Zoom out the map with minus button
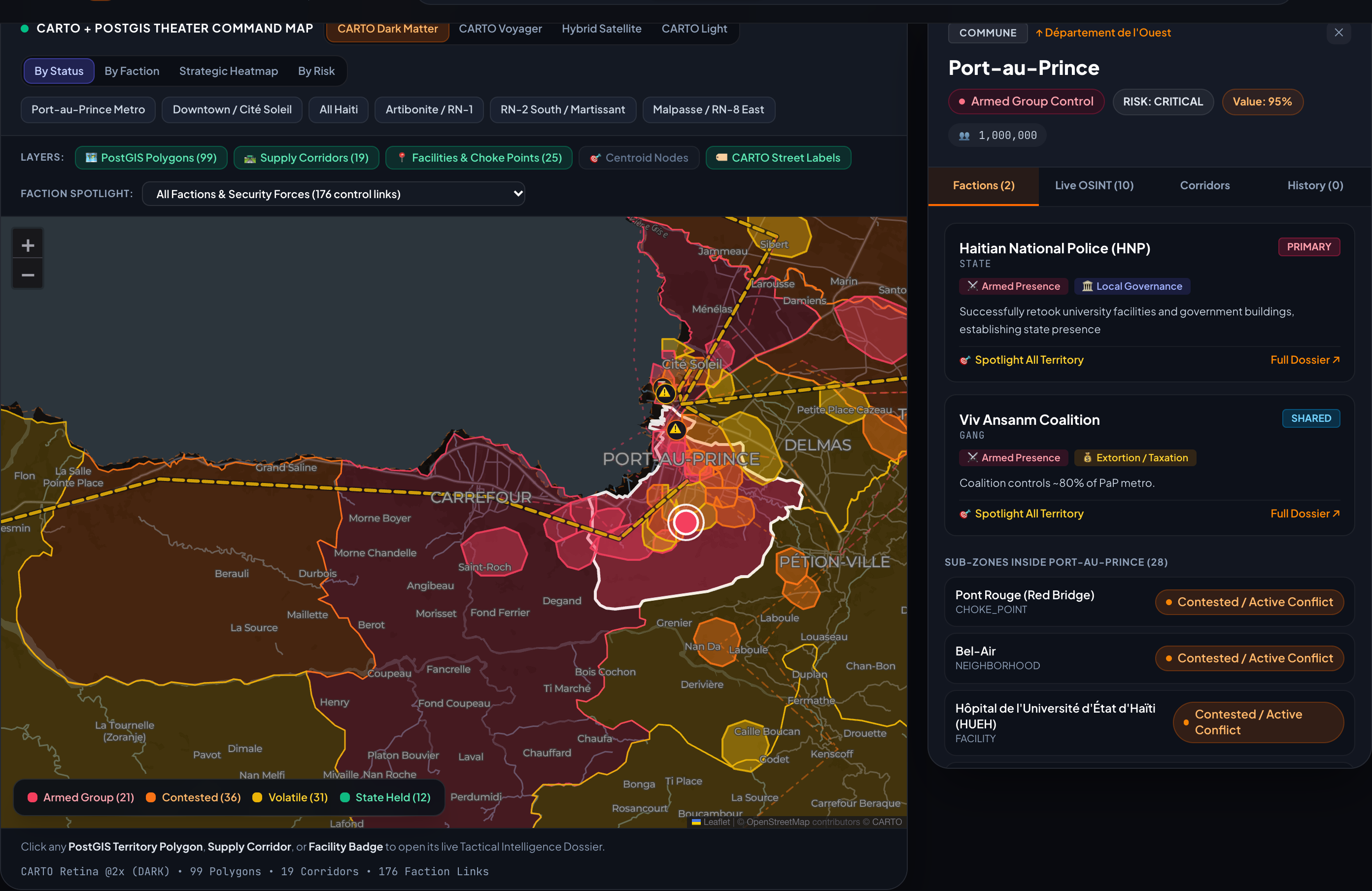1372x891 pixels. (x=28, y=275)
